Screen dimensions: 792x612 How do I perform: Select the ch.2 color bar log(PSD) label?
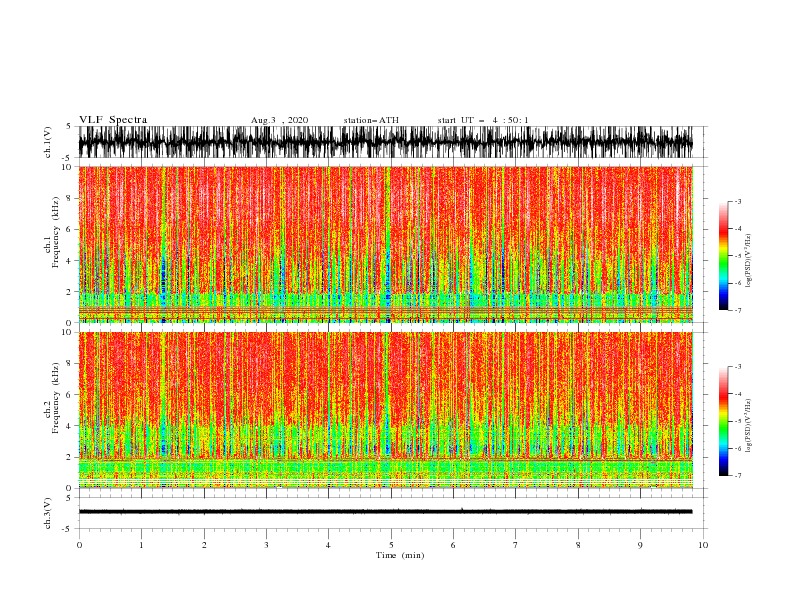click(x=749, y=426)
